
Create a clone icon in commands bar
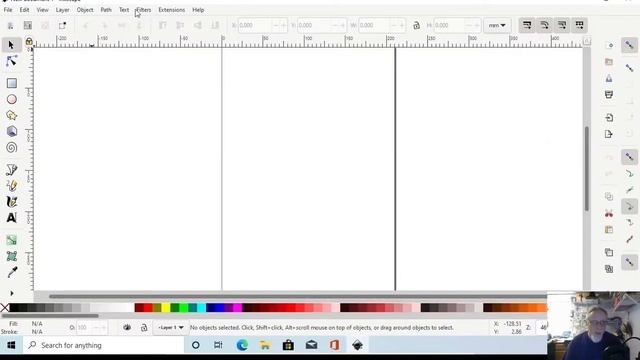609,269
